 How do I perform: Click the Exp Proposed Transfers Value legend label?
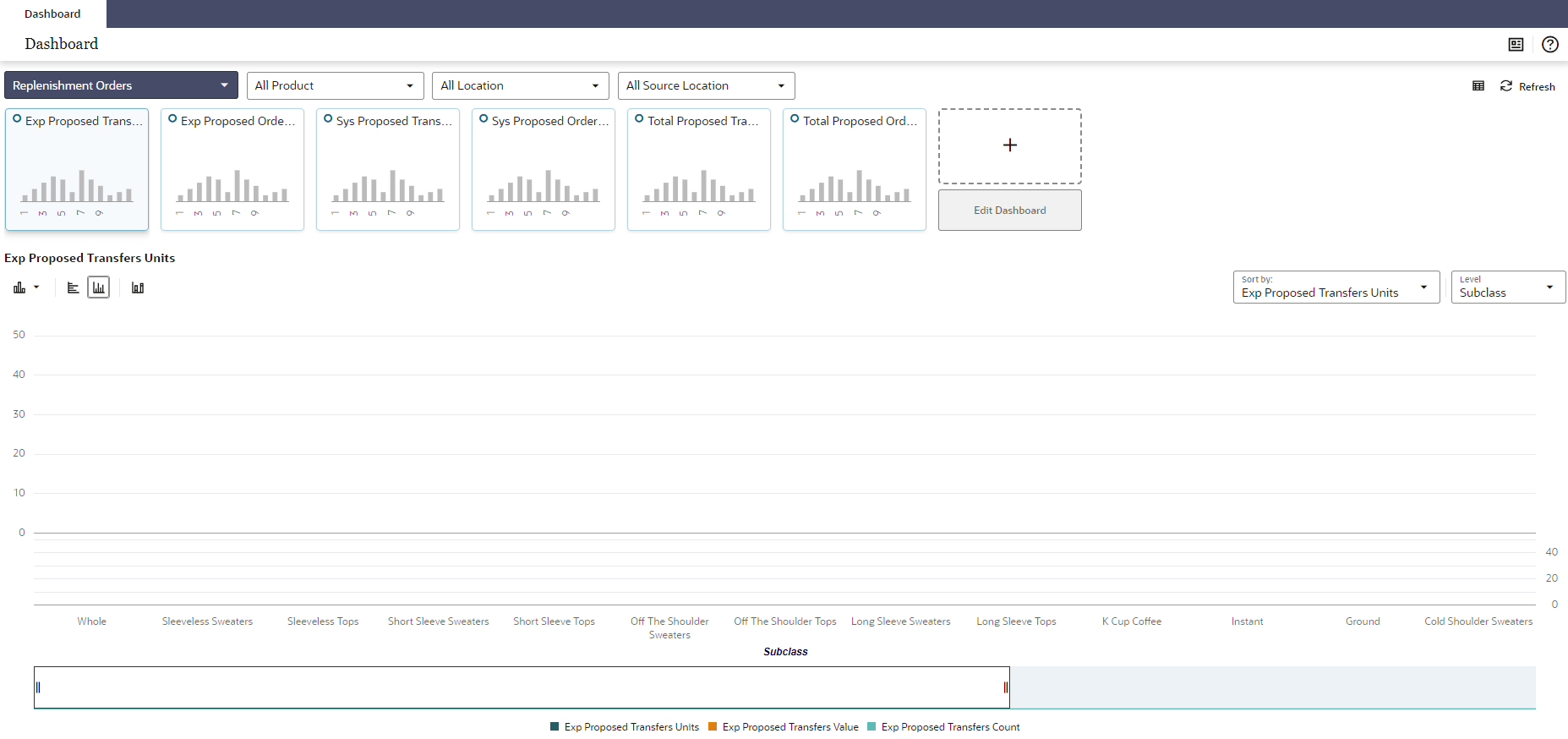[790, 727]
